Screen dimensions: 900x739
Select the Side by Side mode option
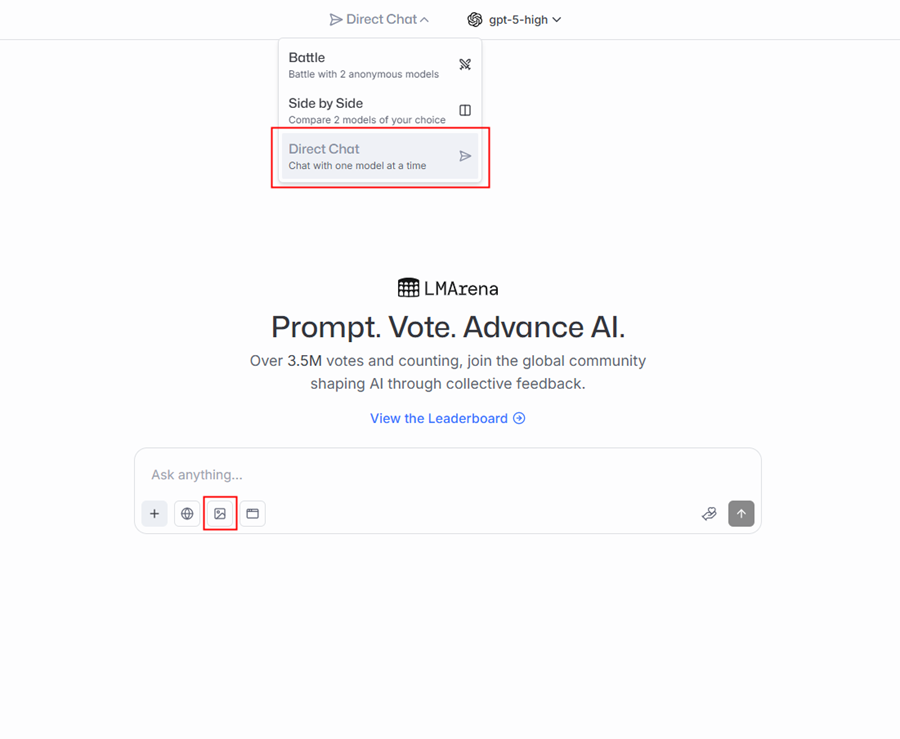(x=365, y=110)
